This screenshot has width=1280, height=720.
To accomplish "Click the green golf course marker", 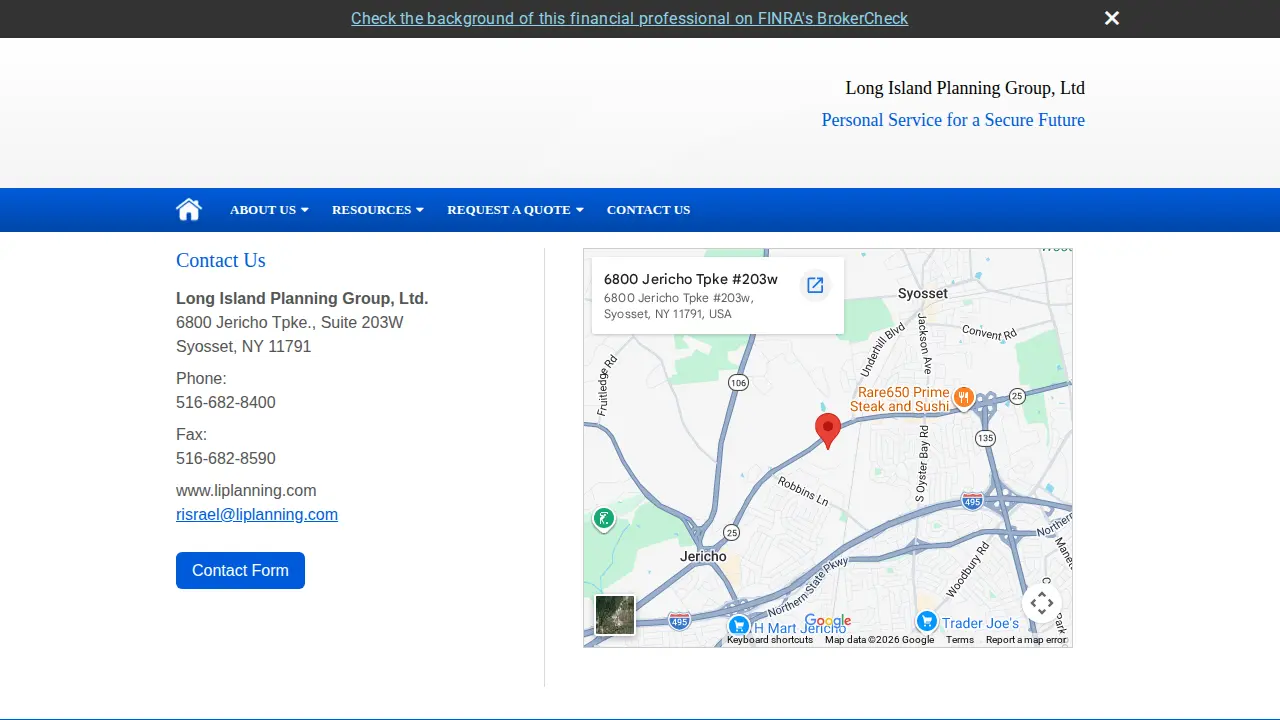I will point(603,518).
